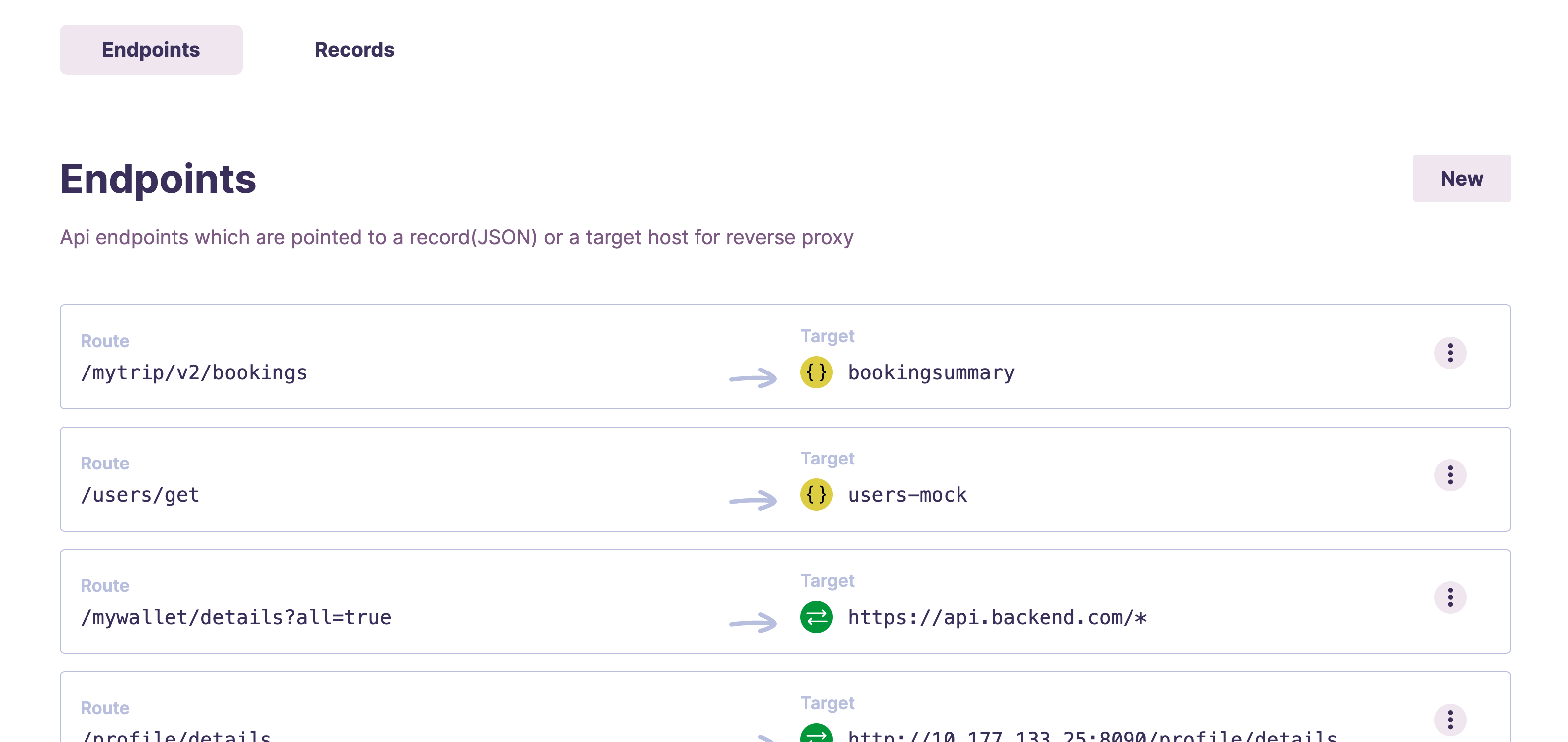Click arrow next to /mytrip/v2/bookings route
Screen dimensions: 1568x742
coord(753,378)
